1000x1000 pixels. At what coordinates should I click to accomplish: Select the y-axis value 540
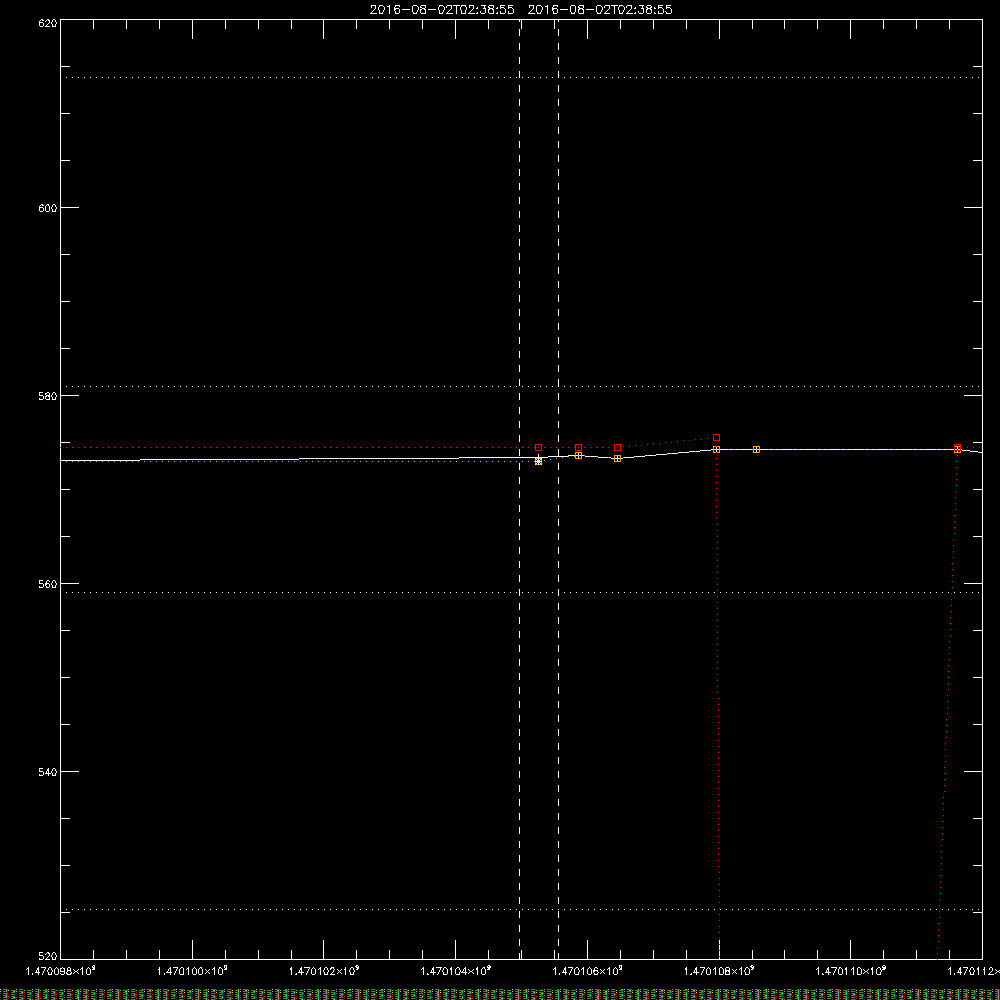click(x=48, y=772)
